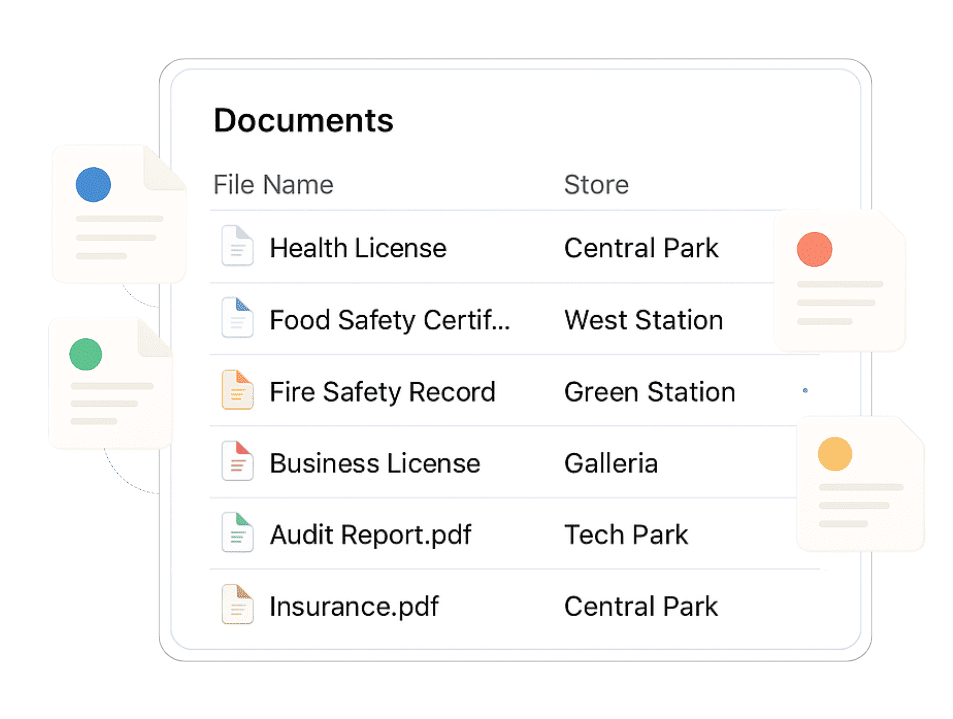Click the blue Food Safety Certificate file icon
This screenshot has height=719, width=953.
click(237, 319)
